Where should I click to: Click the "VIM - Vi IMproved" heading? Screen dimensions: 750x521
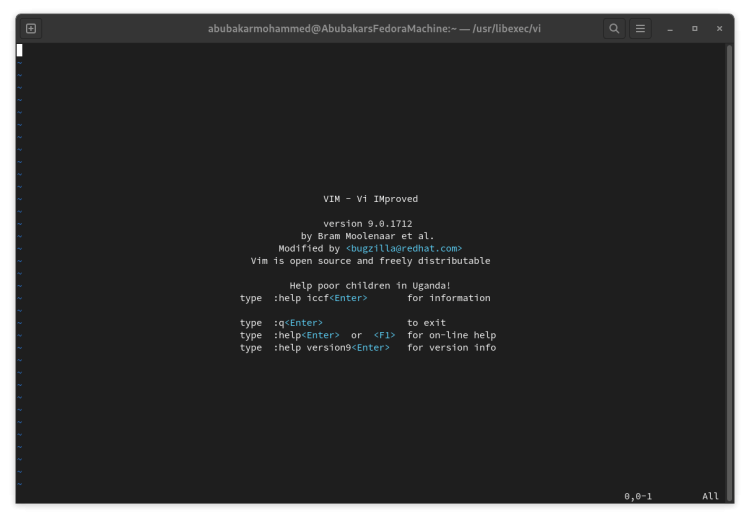[370, 199]
